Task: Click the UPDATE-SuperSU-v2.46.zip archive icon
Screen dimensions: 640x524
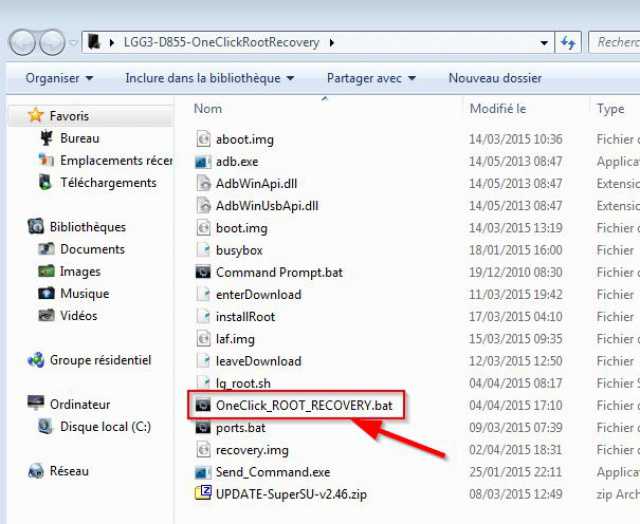Action: click(203, 493)
